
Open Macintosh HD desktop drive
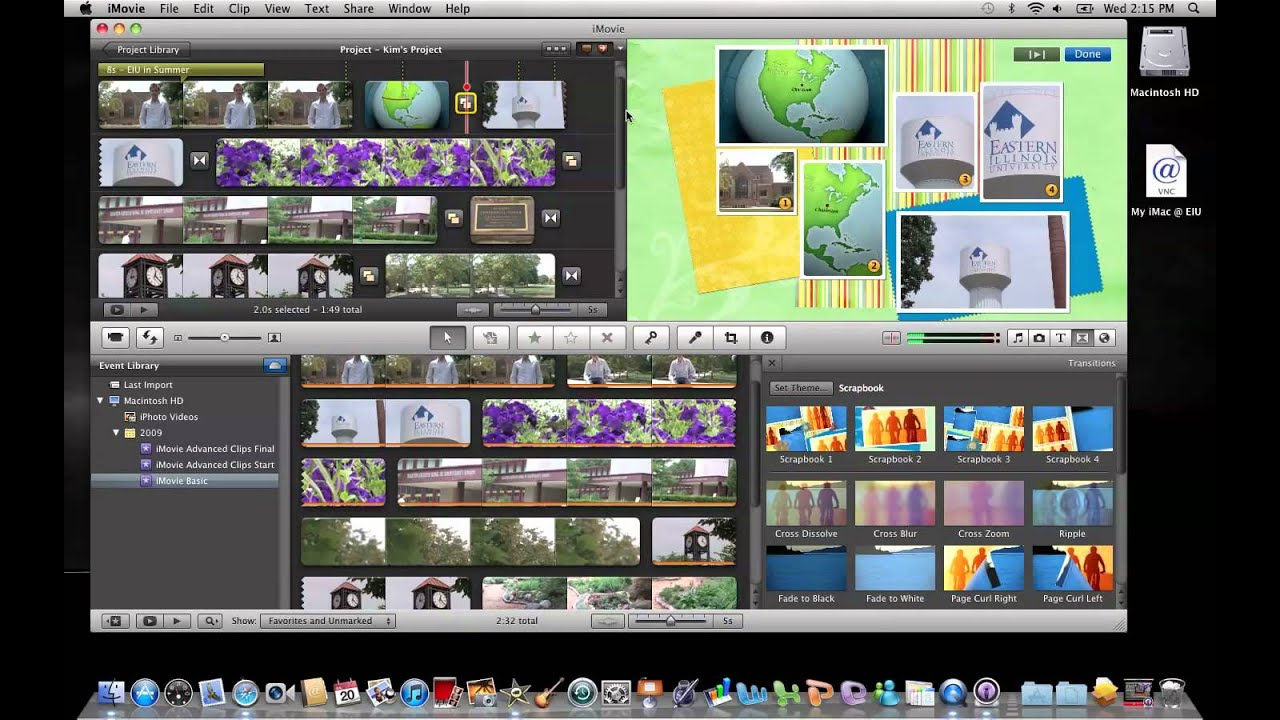[x=1164, y=62]
